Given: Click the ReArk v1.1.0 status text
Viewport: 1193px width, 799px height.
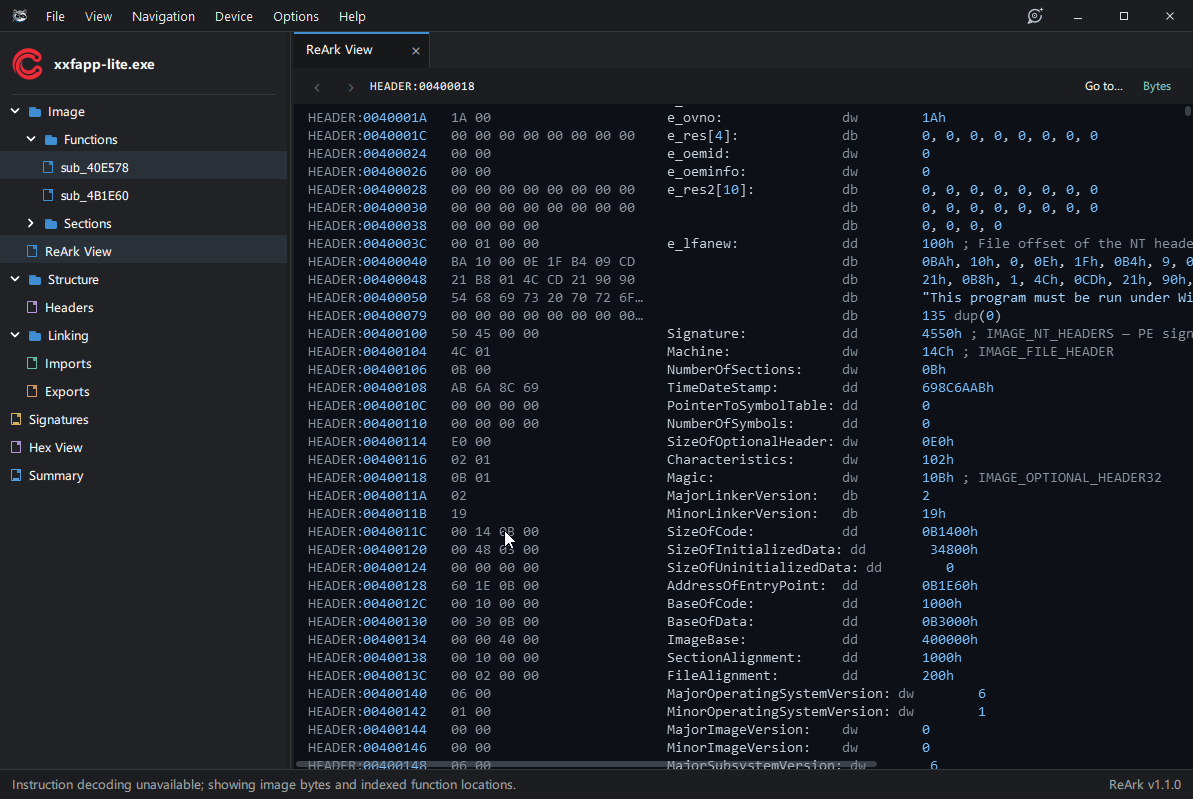Looking at the screenshot, I should [x=1144, y=785].
